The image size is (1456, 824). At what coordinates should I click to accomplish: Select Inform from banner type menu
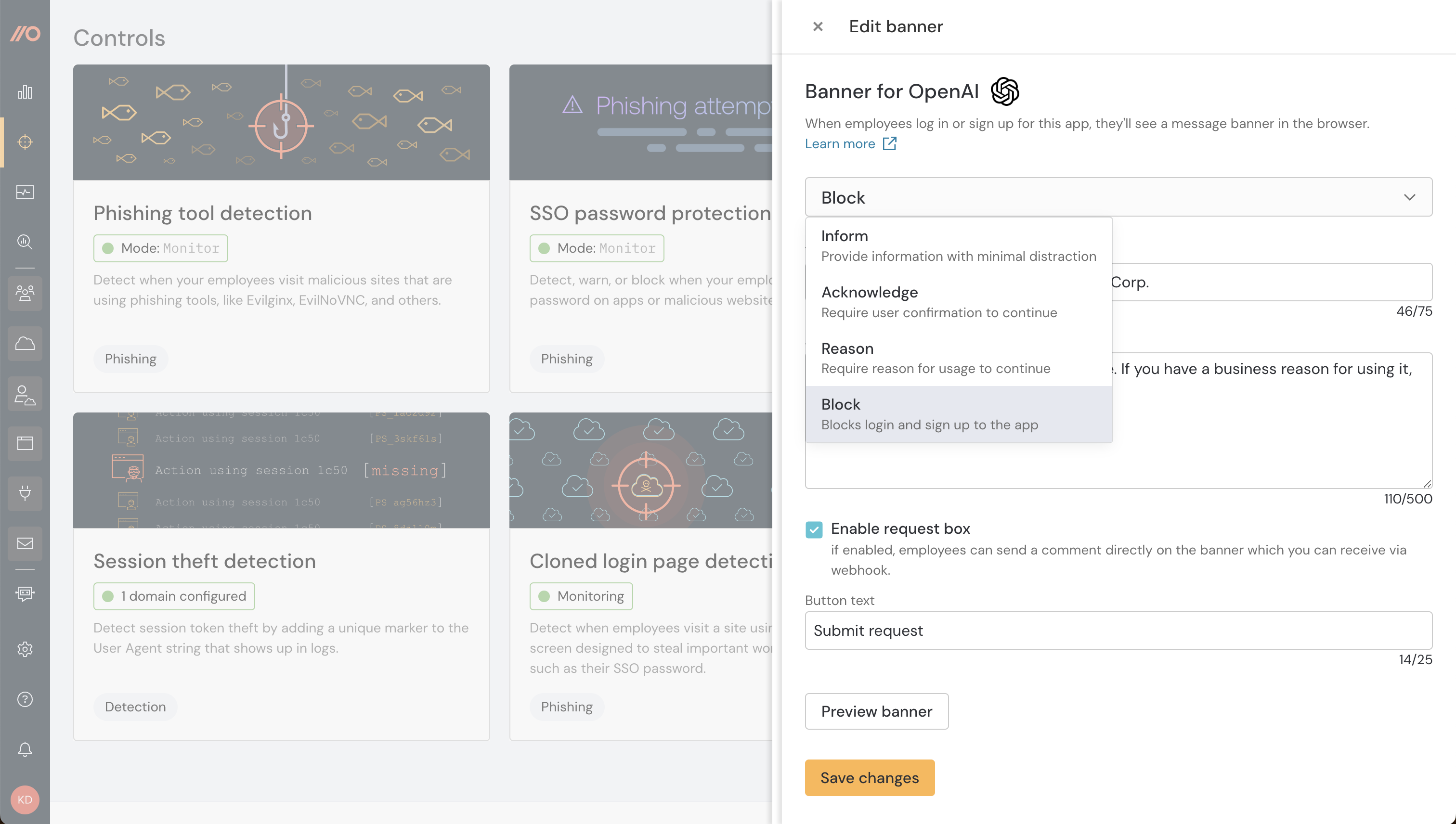click(x=959, y=245)
